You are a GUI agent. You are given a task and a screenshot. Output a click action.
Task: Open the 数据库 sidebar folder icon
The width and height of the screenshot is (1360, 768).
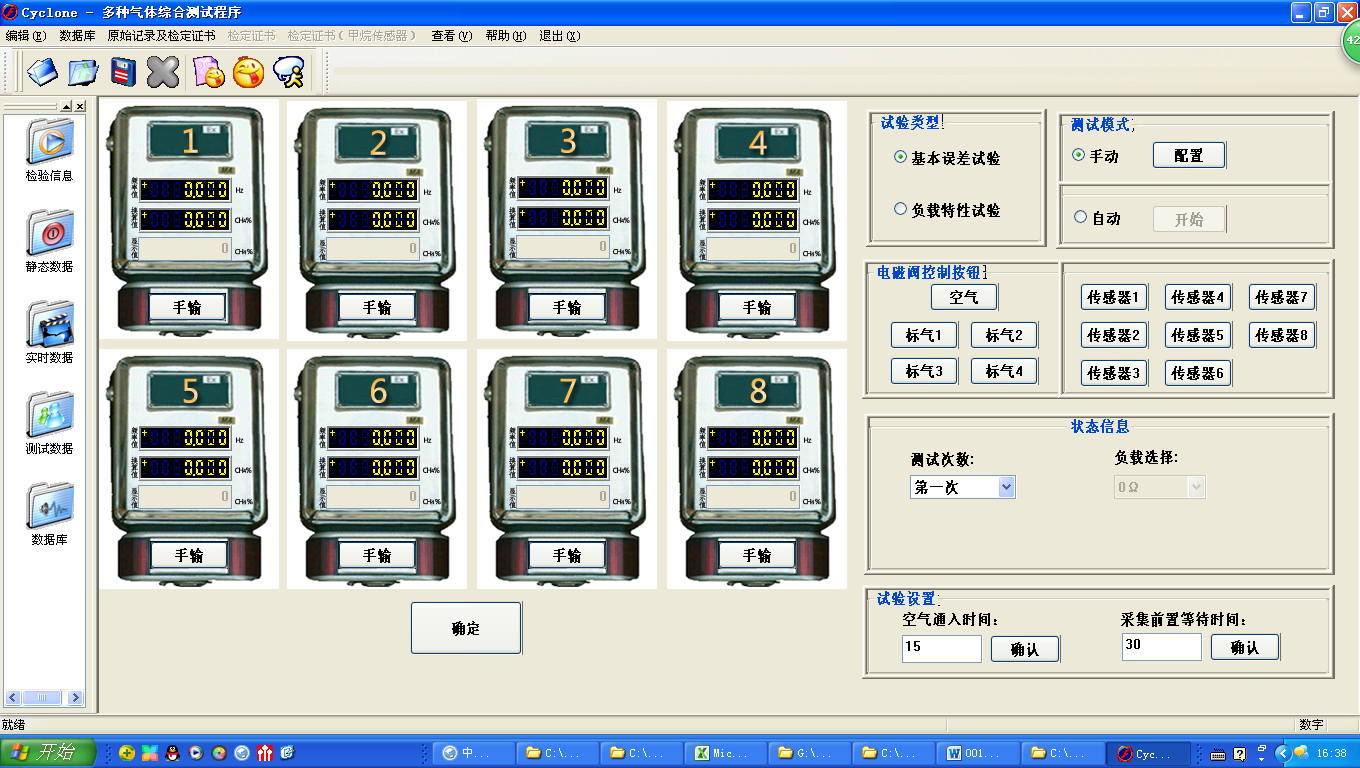(x=49, y=506)
